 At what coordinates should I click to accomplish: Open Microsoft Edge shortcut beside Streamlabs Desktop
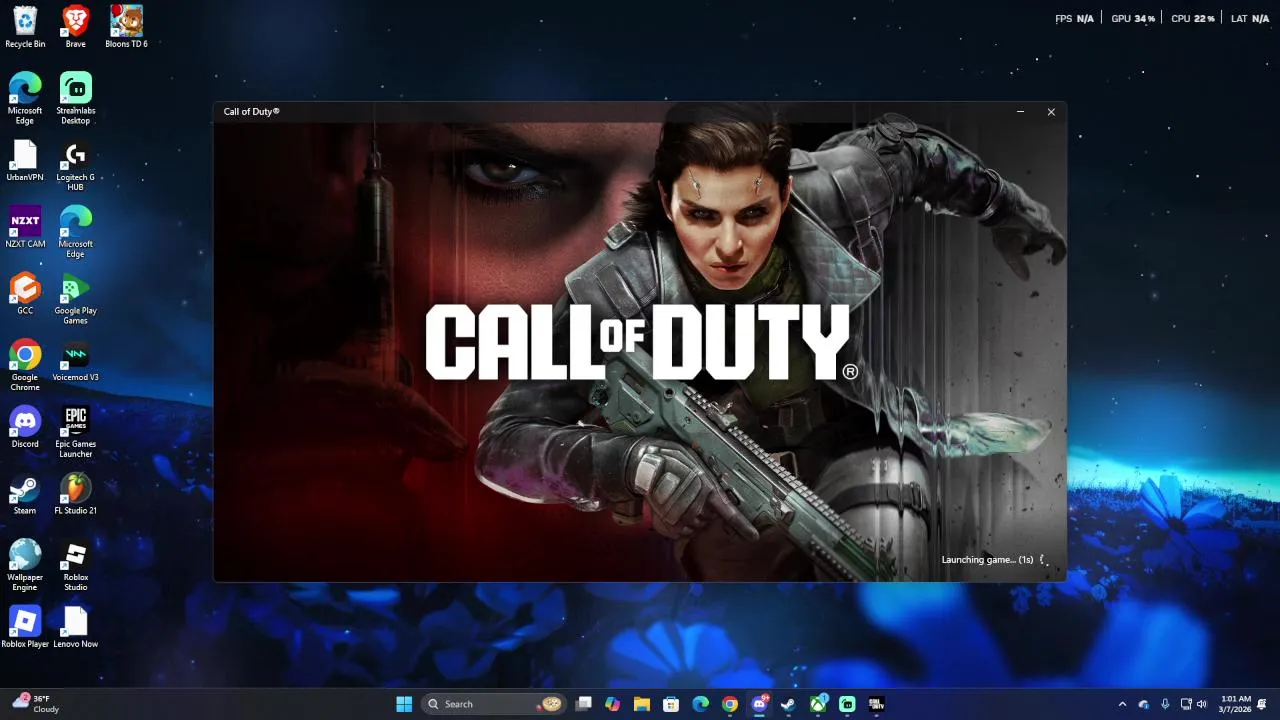point(25,98)
